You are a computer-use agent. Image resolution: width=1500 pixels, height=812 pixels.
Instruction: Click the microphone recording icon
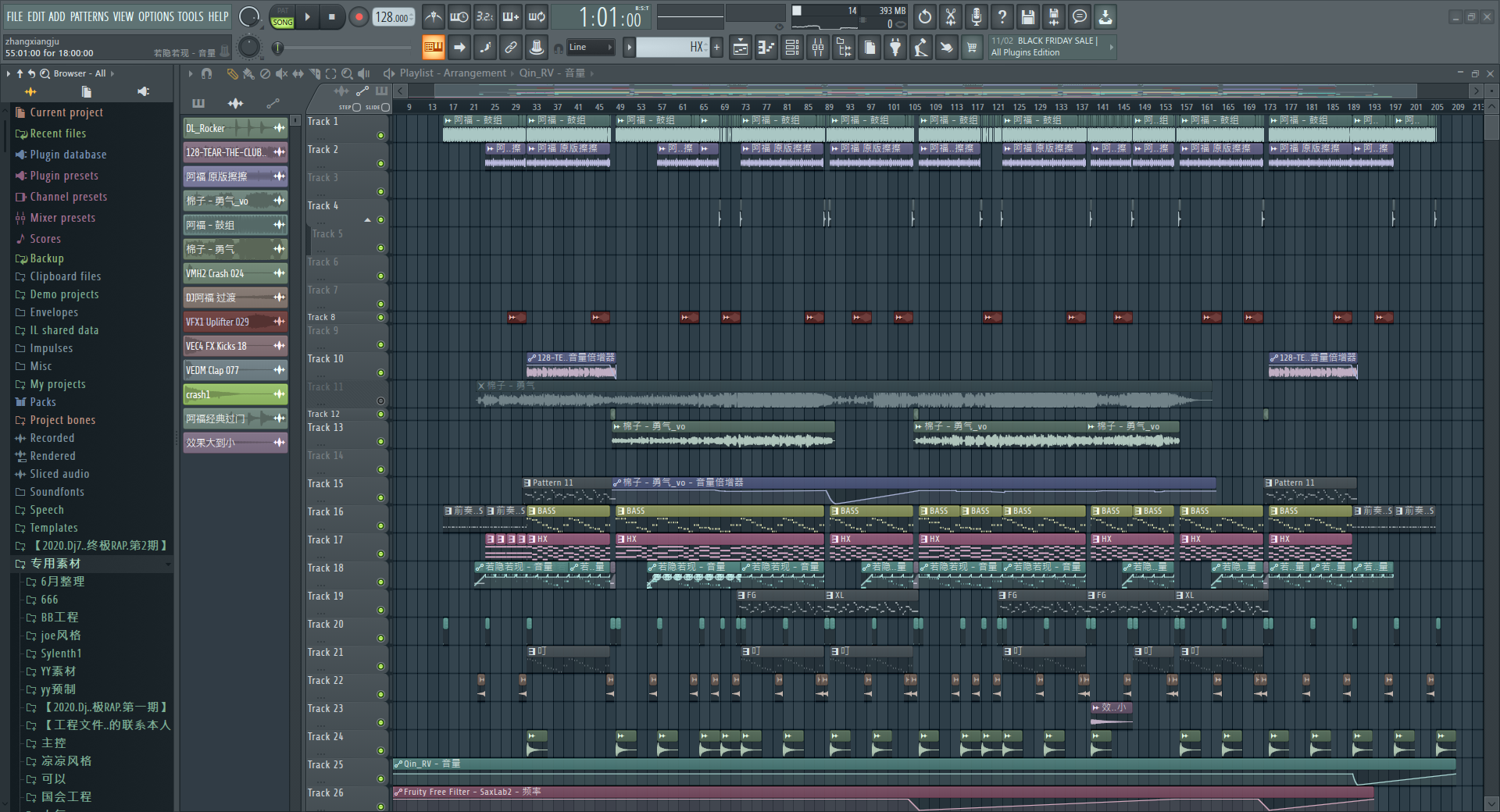tap(976, 16)
